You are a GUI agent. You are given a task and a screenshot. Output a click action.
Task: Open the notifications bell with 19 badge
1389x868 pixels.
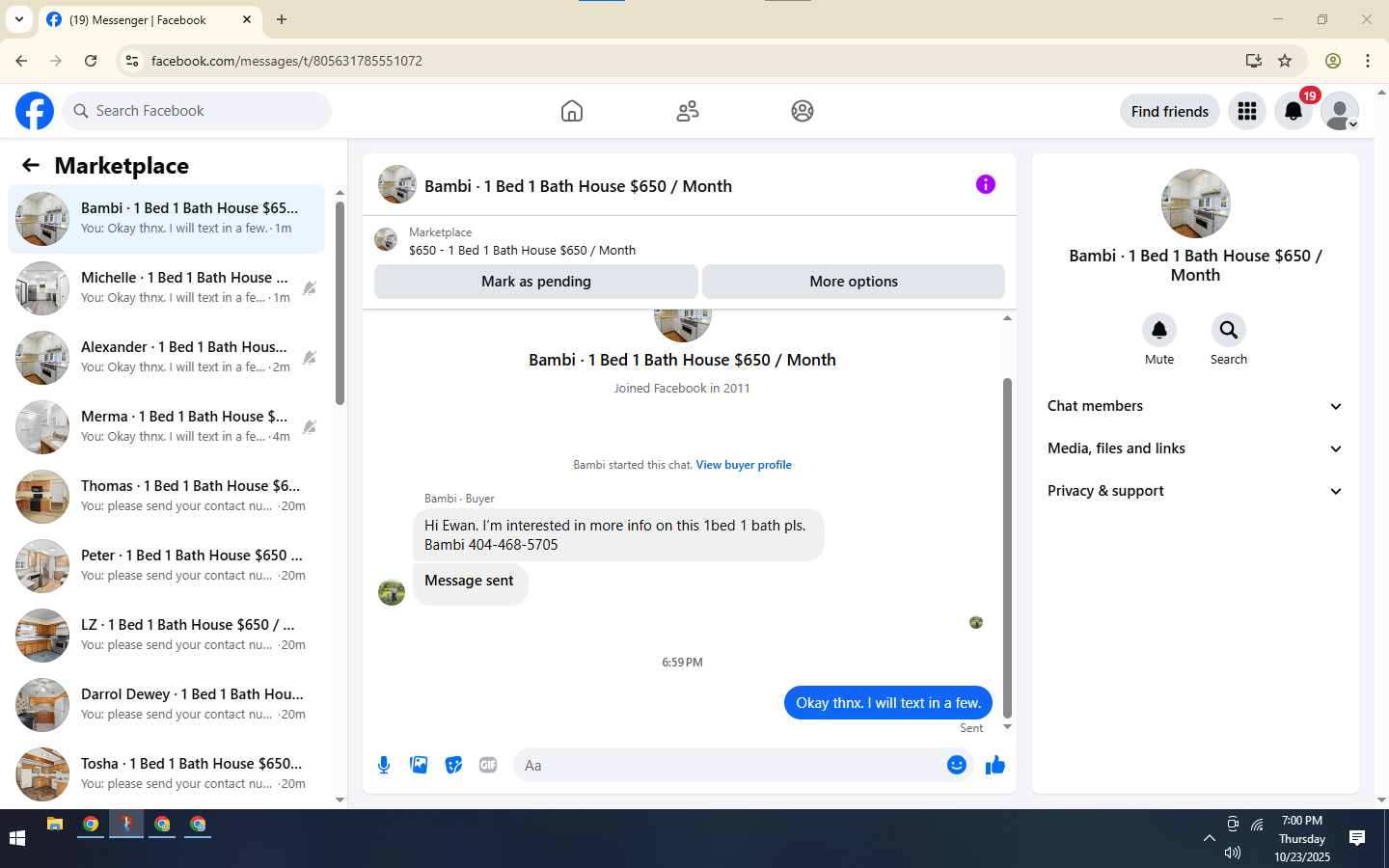[x=1294, y=111]
